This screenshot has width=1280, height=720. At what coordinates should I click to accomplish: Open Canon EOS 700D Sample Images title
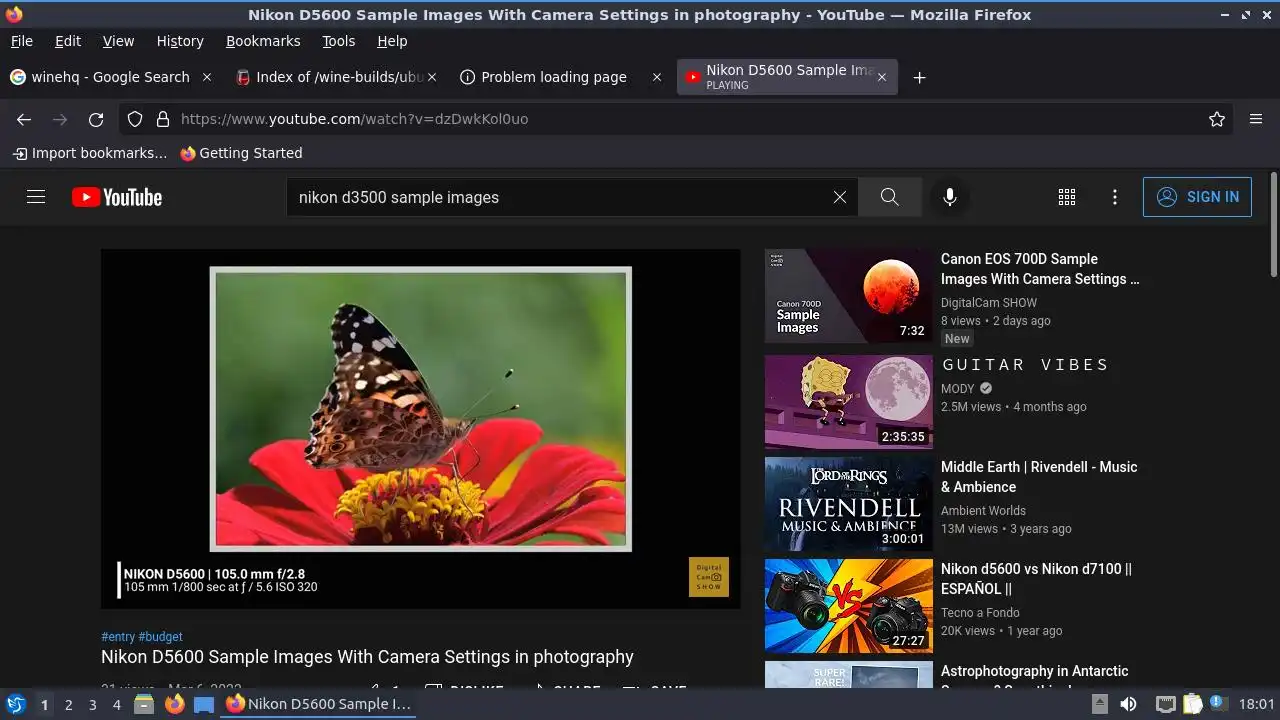[x=1040, y=269]
